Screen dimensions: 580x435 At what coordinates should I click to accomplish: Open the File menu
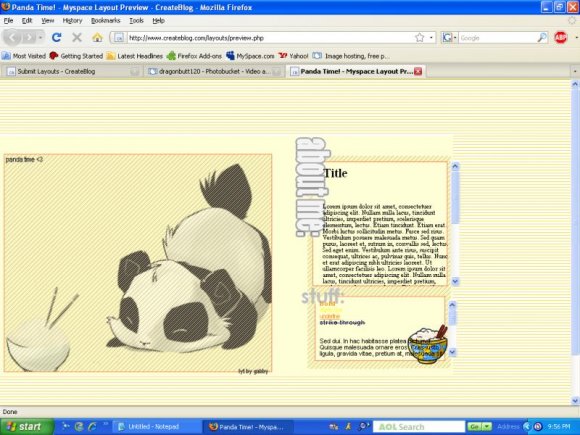[x=8, y=20]
